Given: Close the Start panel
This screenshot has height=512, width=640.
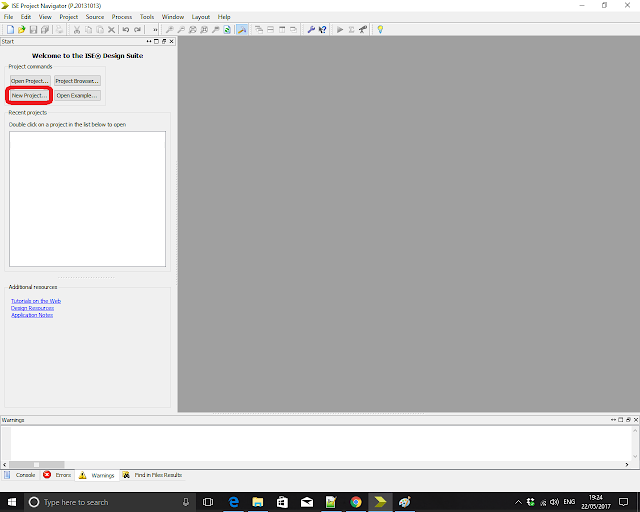Looking at the screenshot, I should [172, 41].
